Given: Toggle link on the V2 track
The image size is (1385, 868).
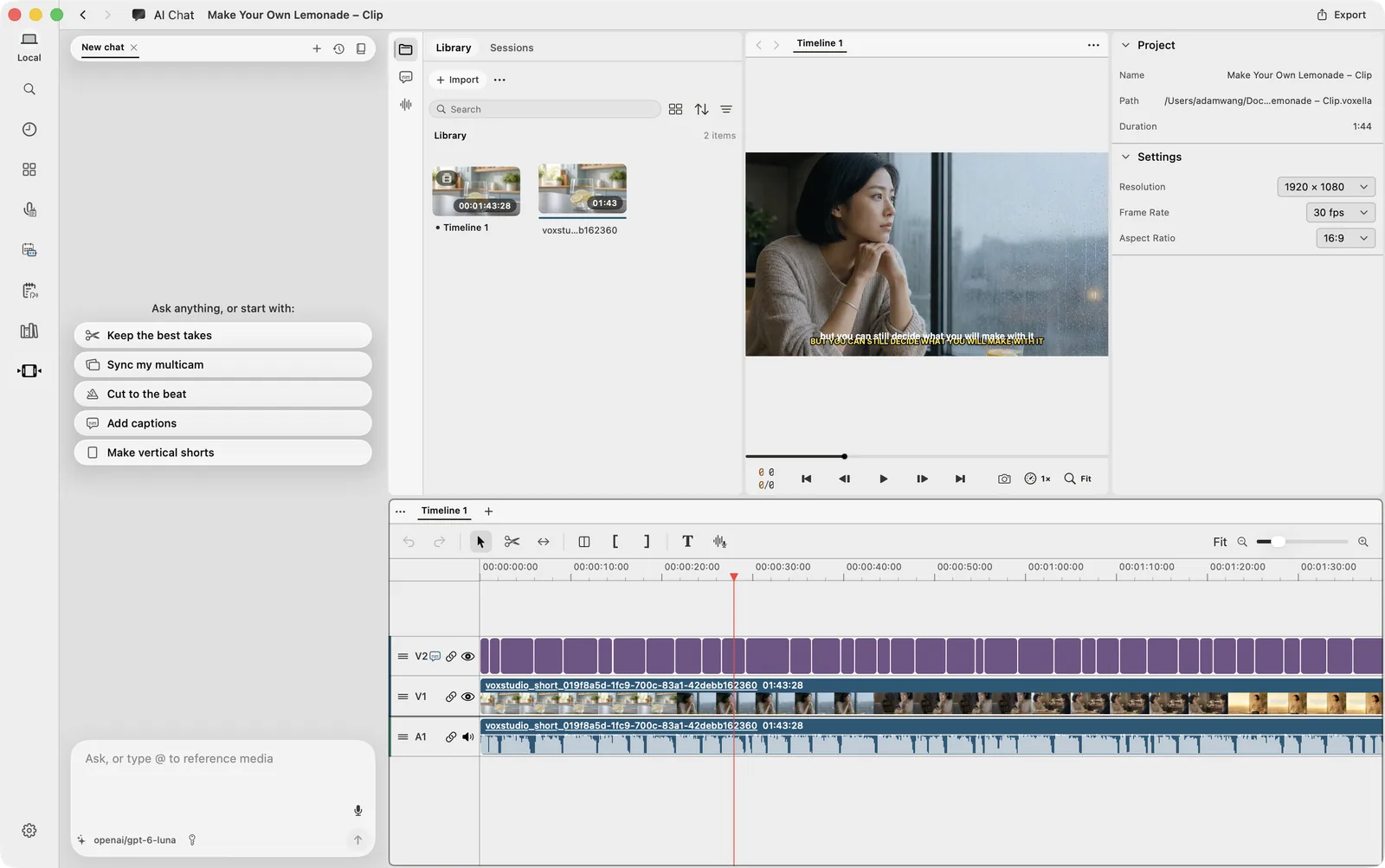Looking at the screenshot, I should 451,657.
